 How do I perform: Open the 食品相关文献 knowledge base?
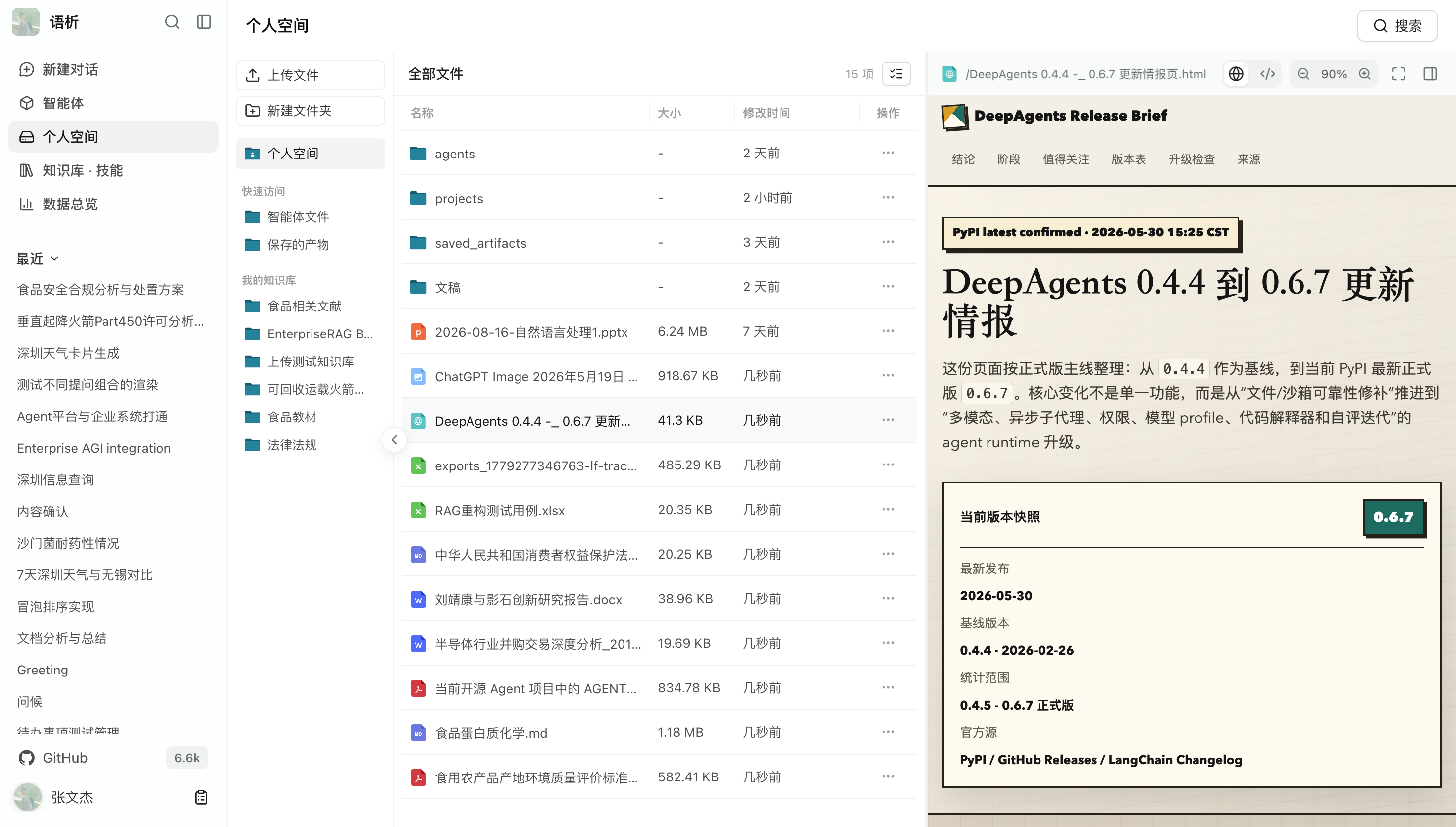310,306
